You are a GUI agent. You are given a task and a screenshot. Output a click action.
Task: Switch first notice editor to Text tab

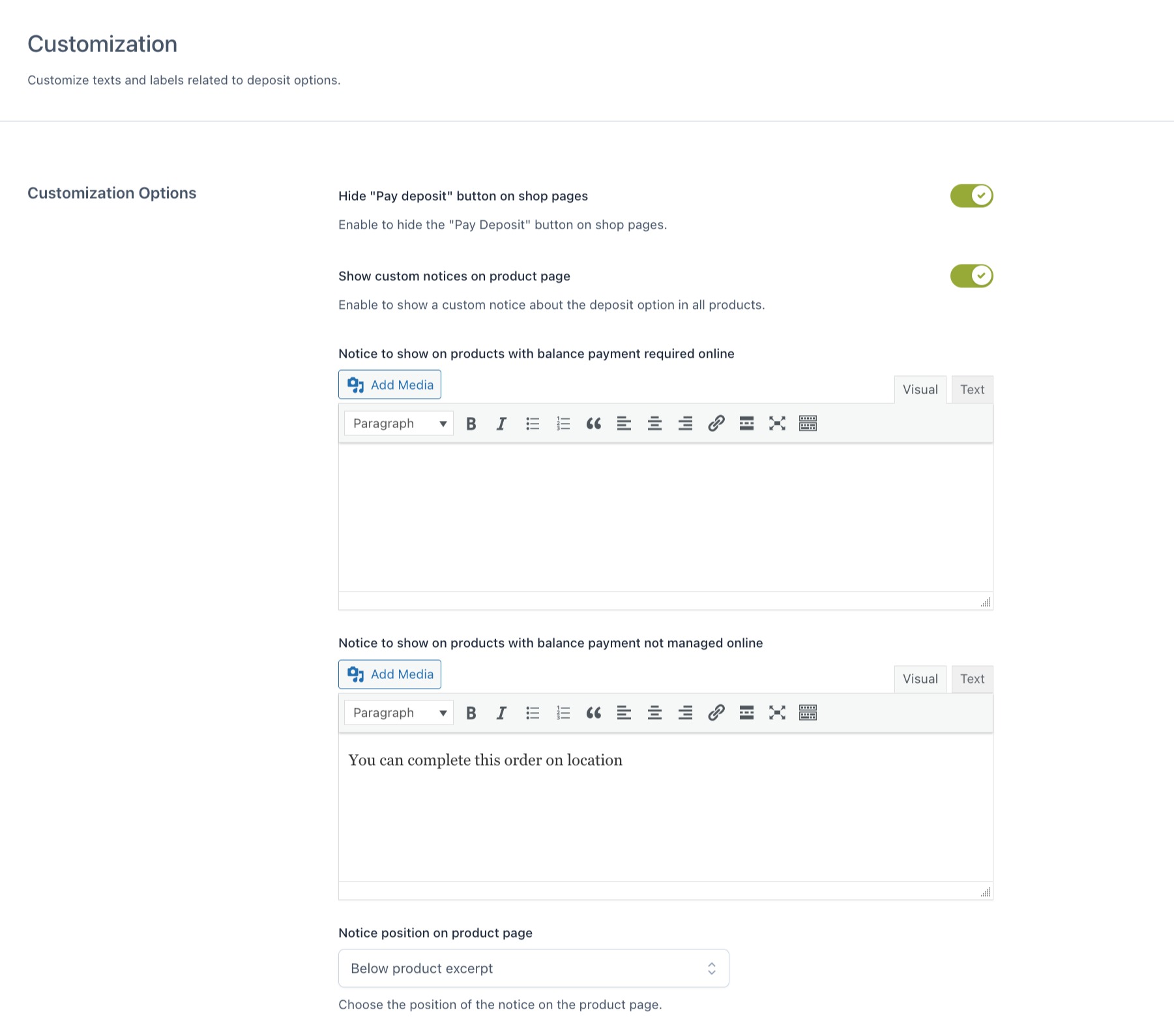pyautogui.click(x=972, y=390)
